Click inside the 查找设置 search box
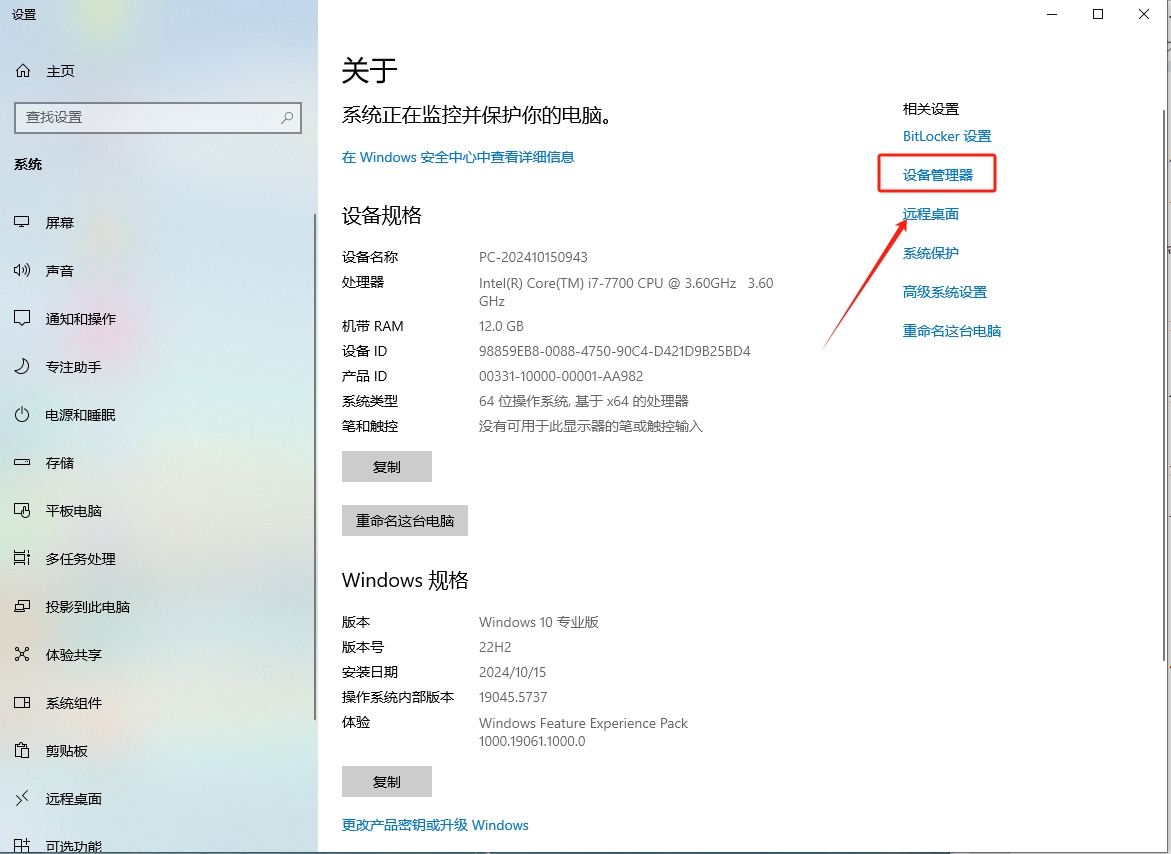The width and height of the screenshot is (1171, 854). click(x=157, y=118)
